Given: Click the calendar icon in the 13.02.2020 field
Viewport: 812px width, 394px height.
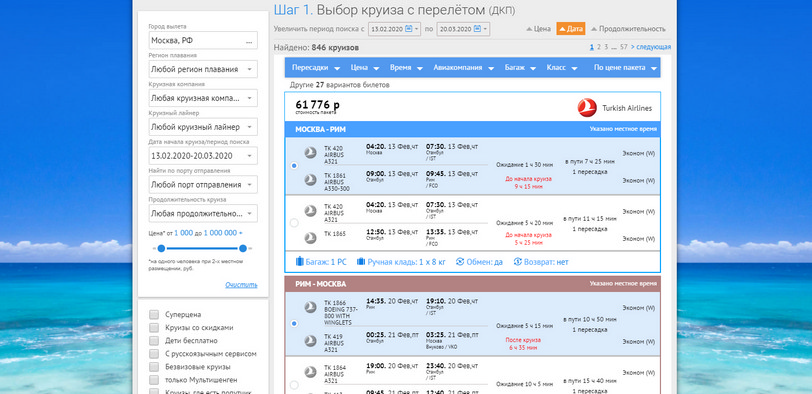Looking at the screenshot, I should click(409, 29).
